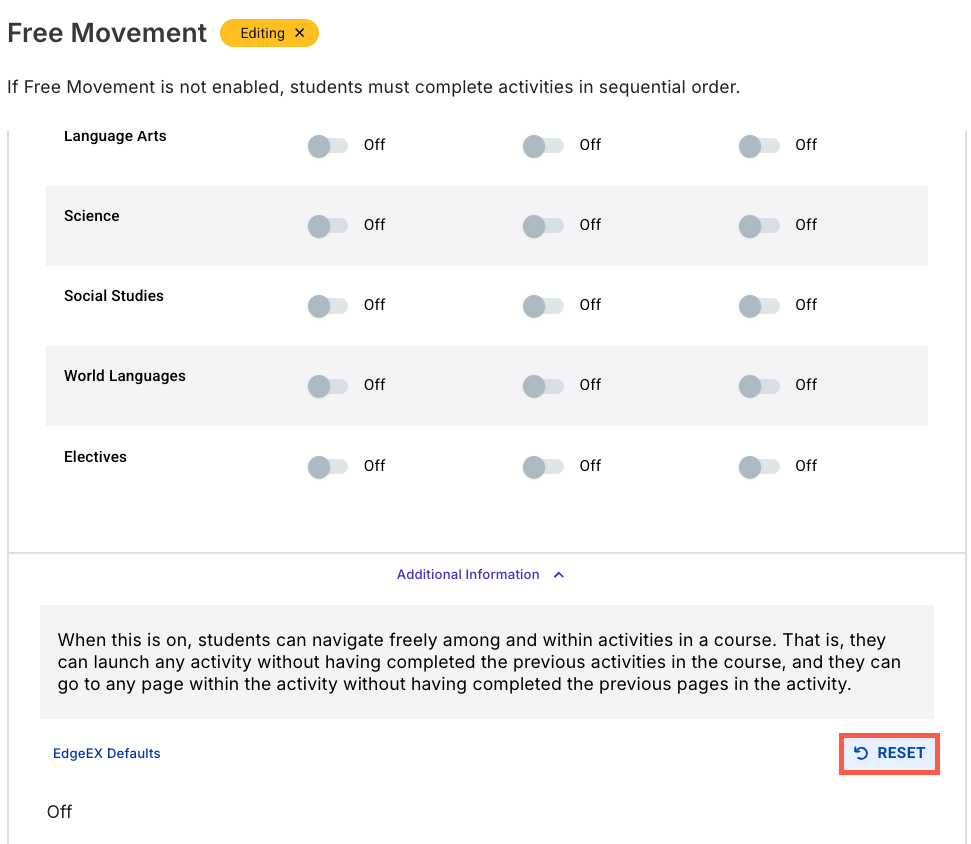Close the Editing badge with the X icon
This screenshot has height=844, width=971.
300,33
